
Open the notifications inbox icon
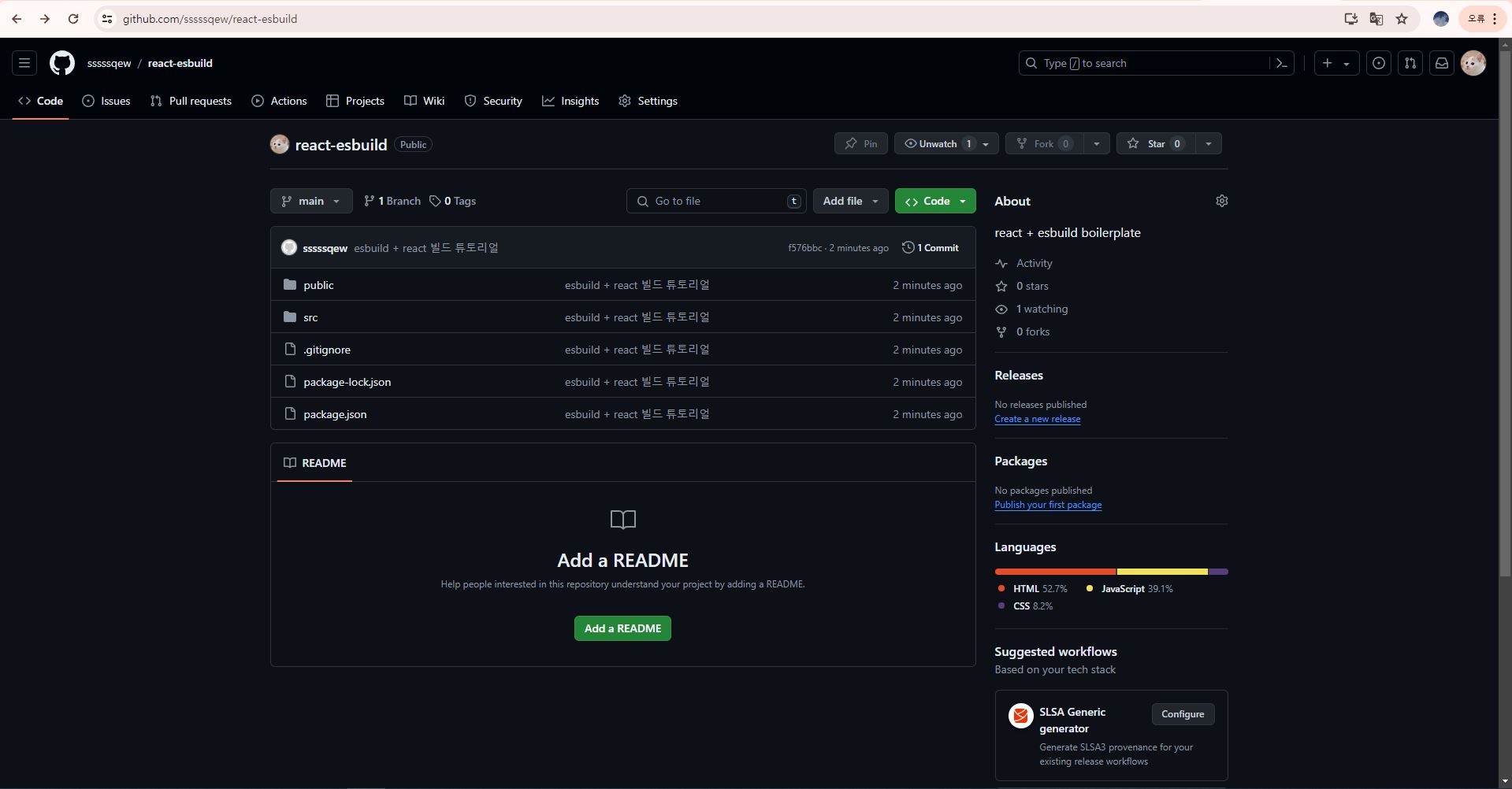pos(1442,63)
